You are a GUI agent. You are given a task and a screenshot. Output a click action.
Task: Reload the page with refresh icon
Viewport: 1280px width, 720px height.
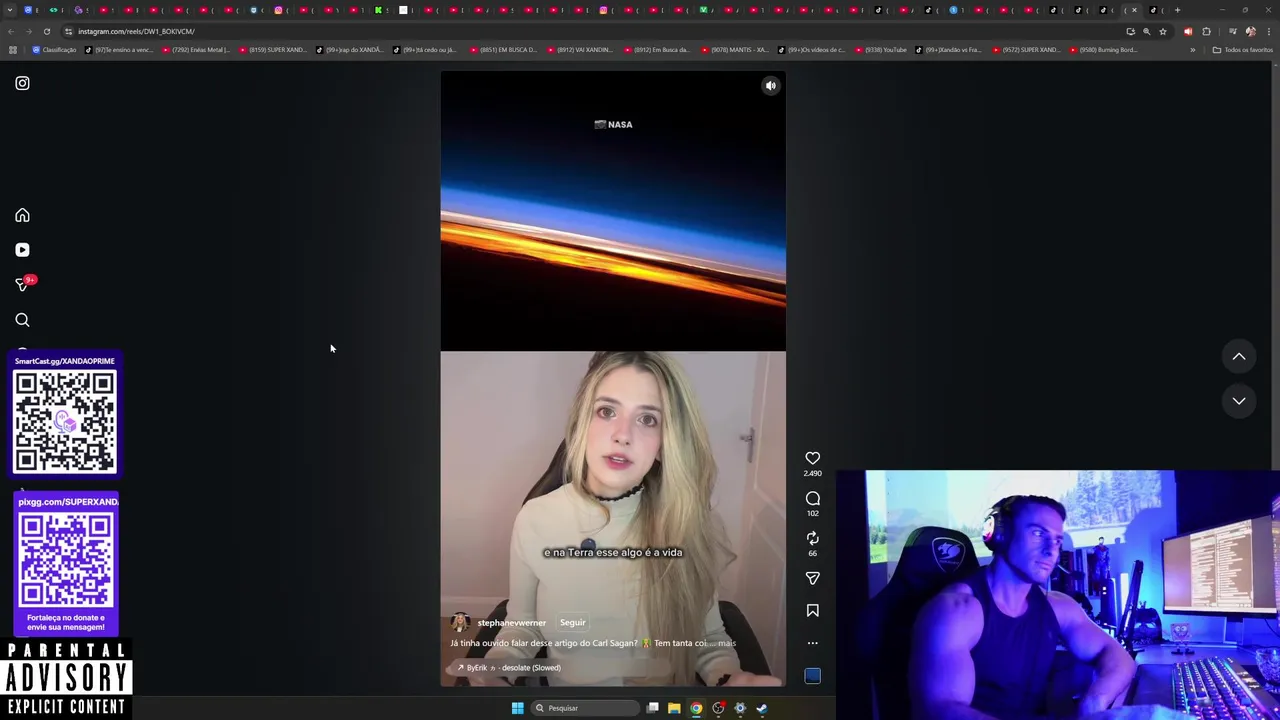point(46,31)
